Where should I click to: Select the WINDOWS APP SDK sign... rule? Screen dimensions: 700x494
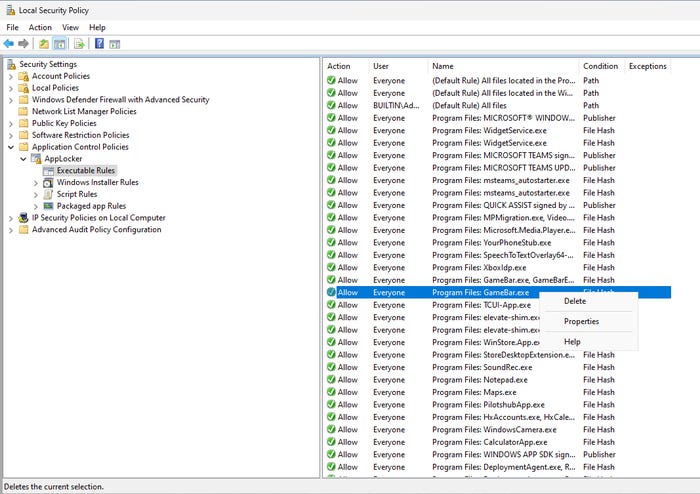click(x=504, y=455)
